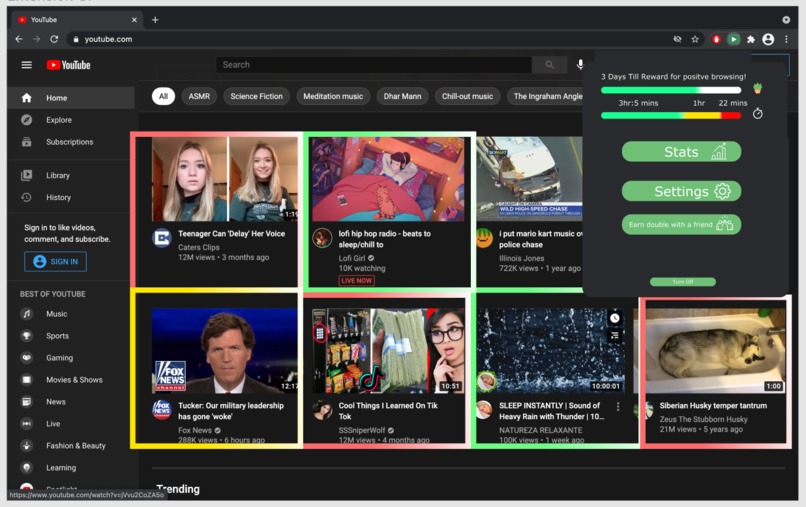Open Chrome three-dot menu
The width and height of the screenshot is (806, 507).
pyautogui.click(x=786, y=39)
